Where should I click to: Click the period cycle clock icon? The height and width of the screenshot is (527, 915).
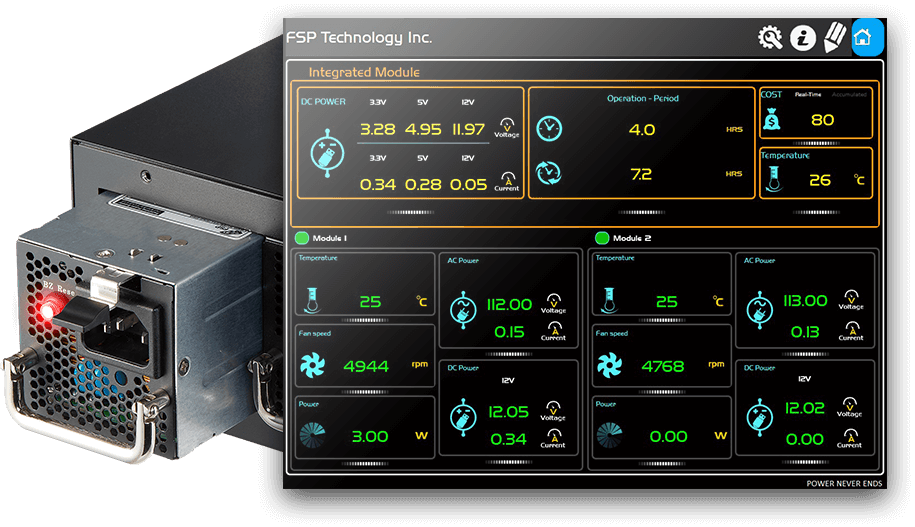[549, 173]
